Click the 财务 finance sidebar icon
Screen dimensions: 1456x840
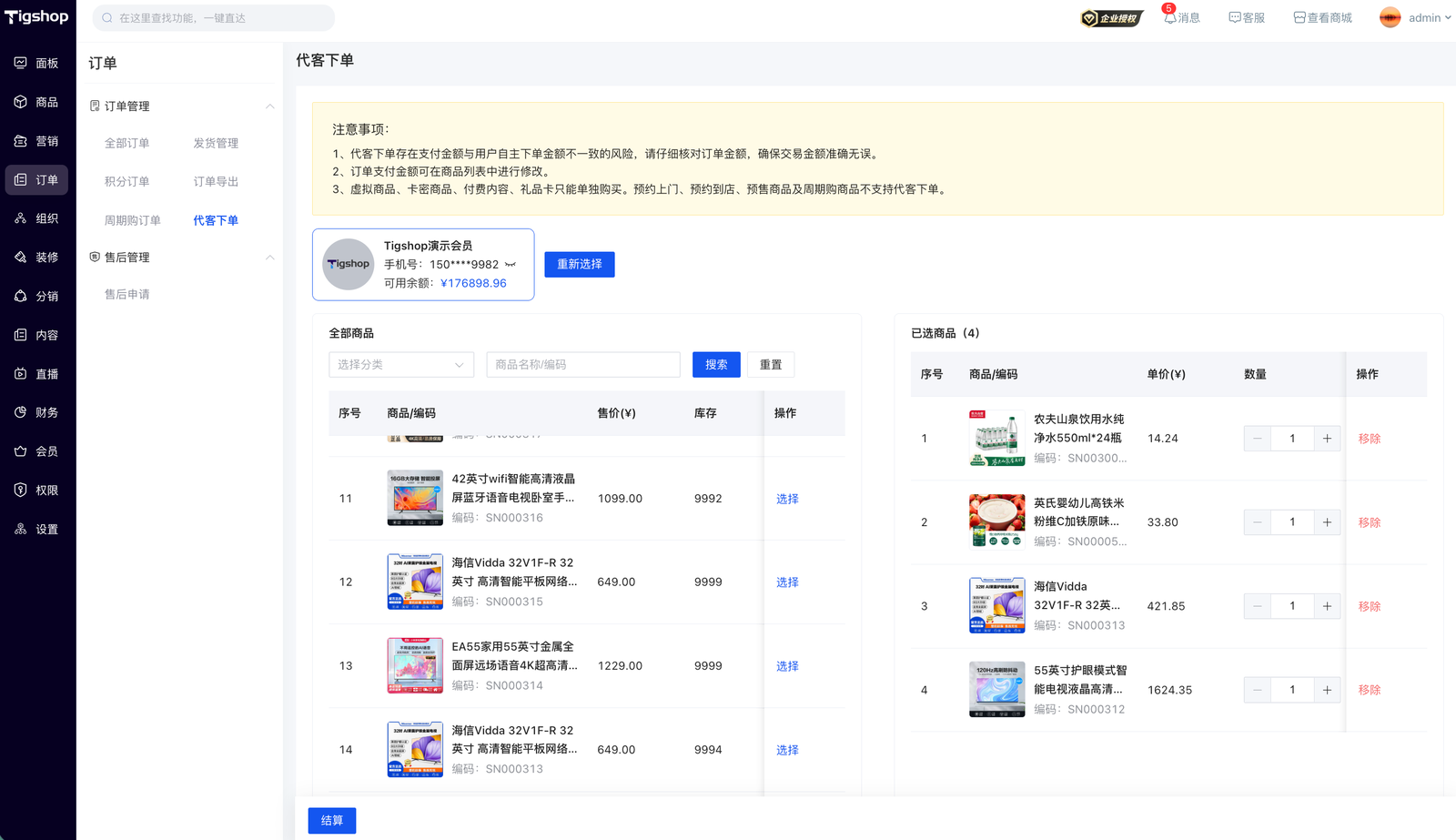(x=21, y=412)
